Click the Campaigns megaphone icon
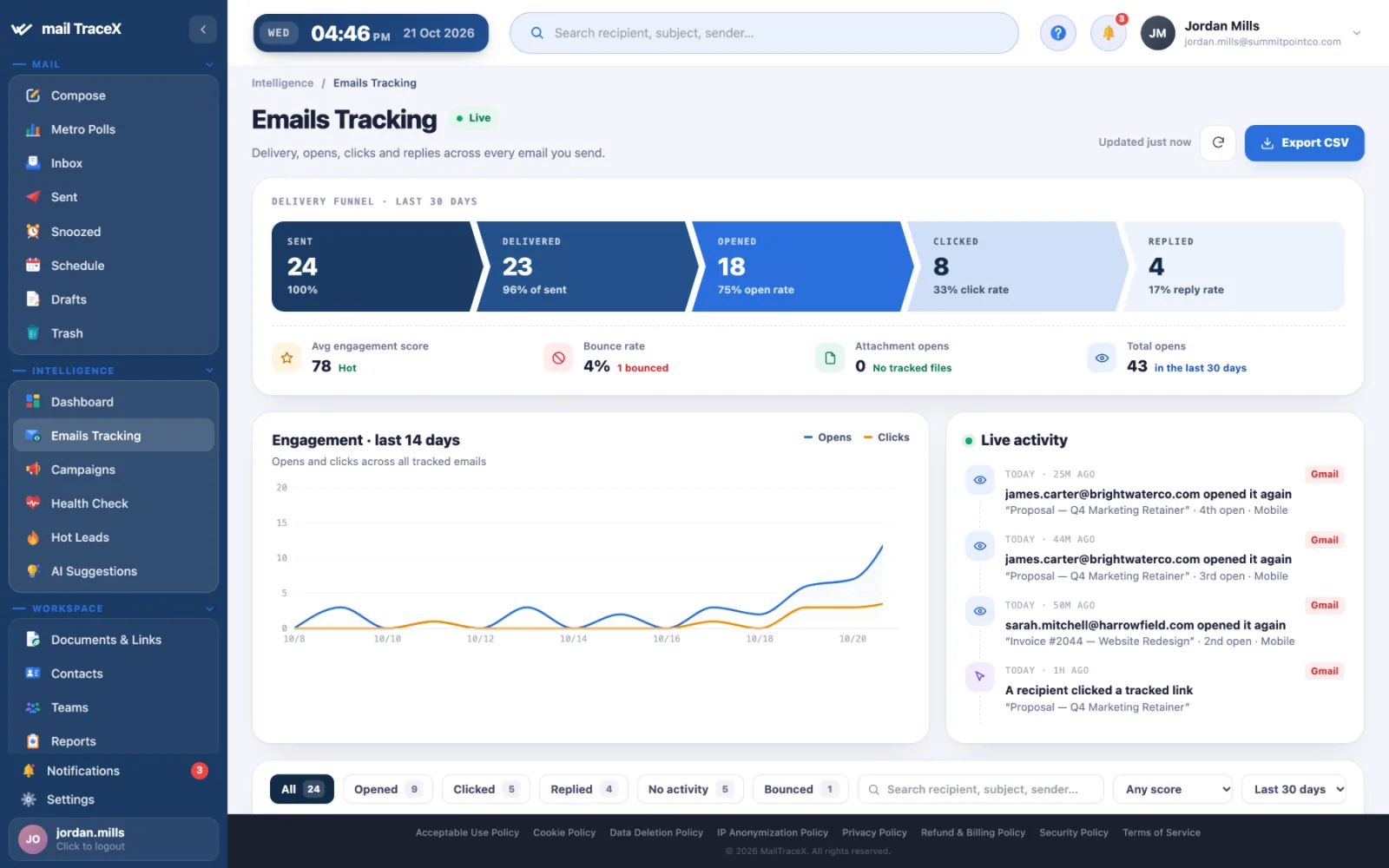The image size is (1389, 868). 33,470
